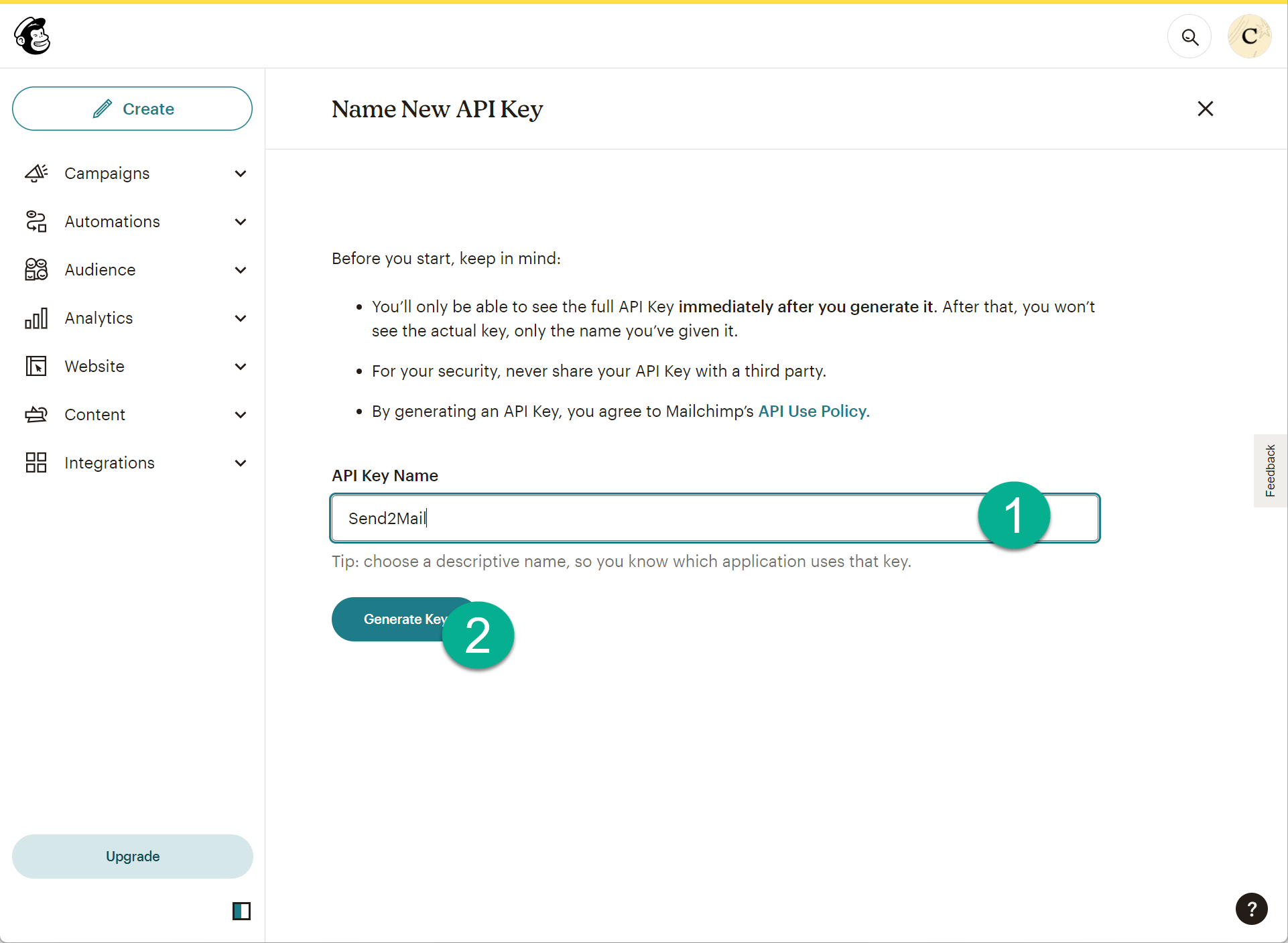Click the Analytics bar chart icon
The width and height of the screenshot is (1288, 943).
click(x=36, y=318)
